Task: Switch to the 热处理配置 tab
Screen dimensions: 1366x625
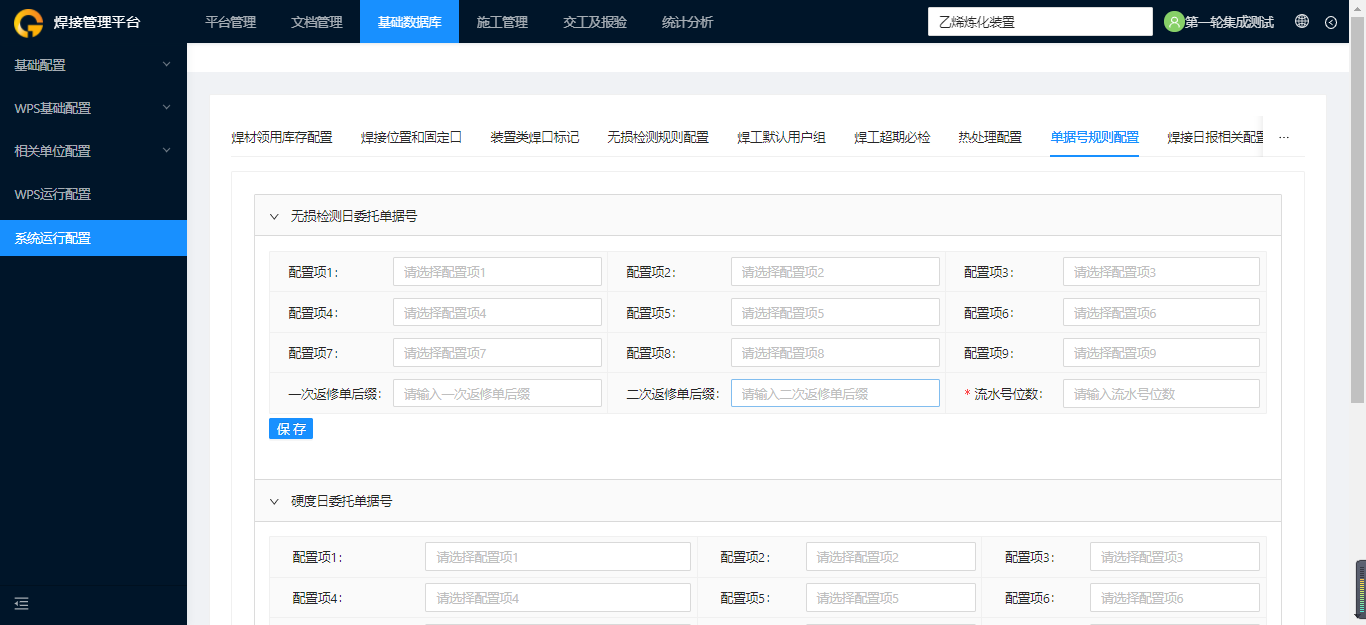Action: tap(990, 137)
